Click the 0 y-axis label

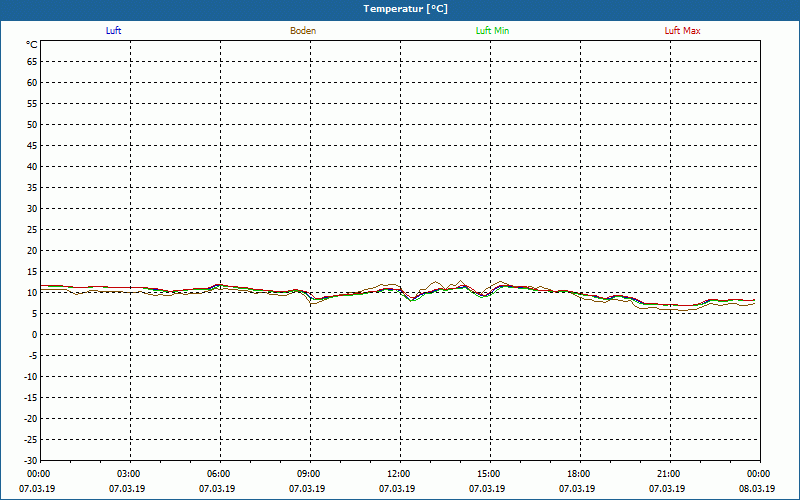click(35, 335)
